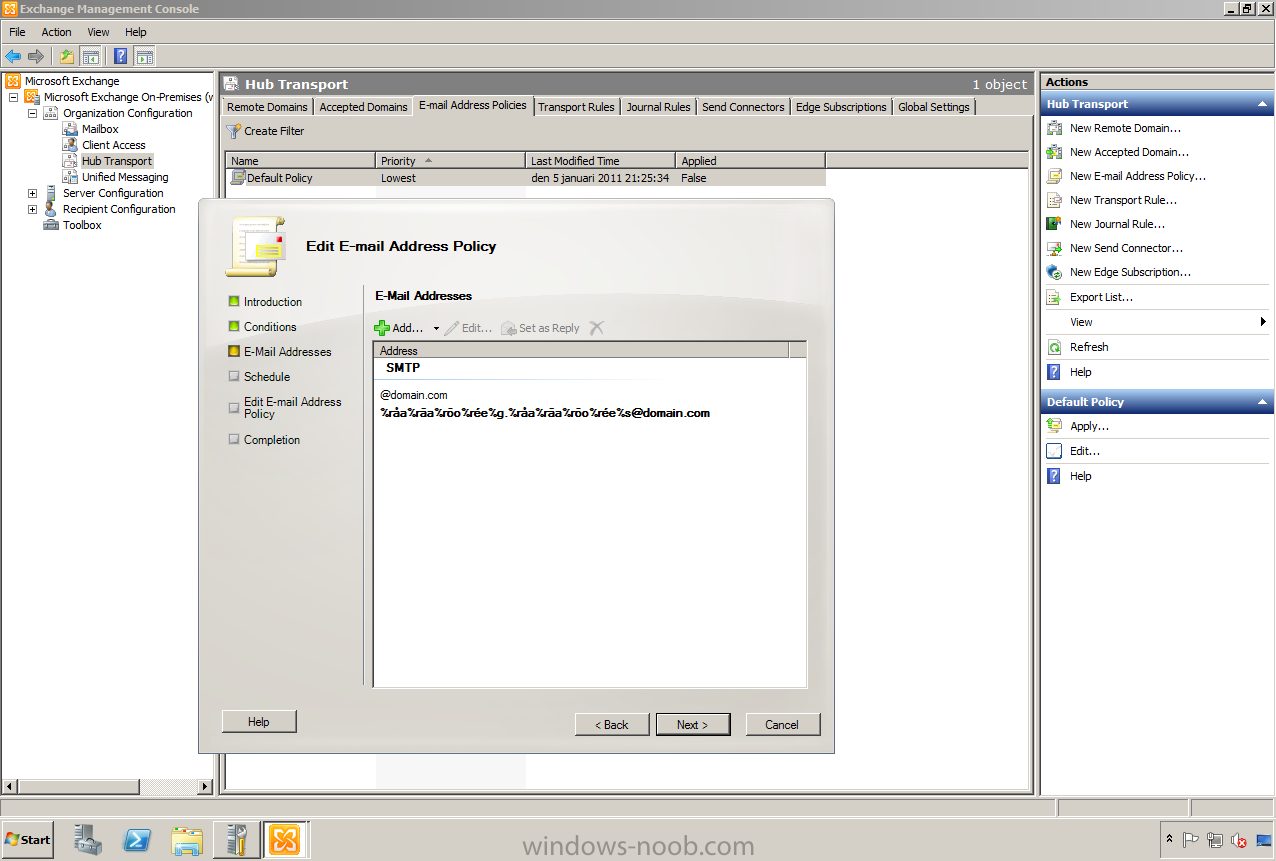This screenshot has height=861, width=1276.
Task: Select Mailbox in the tree
Action: pyautogui.click(x=100, y=129)
